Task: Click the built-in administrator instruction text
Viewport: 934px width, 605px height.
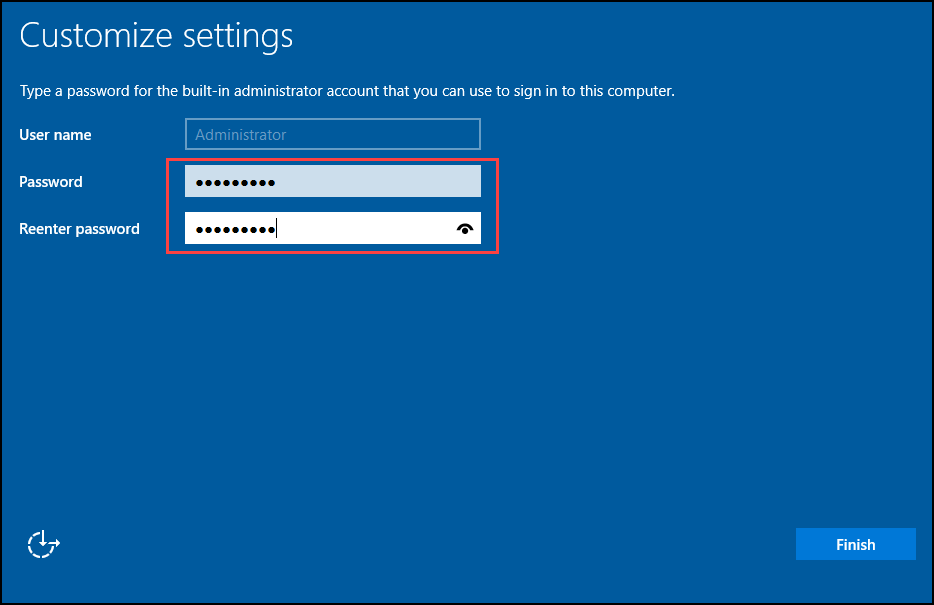Action: (x=347, y=91)
